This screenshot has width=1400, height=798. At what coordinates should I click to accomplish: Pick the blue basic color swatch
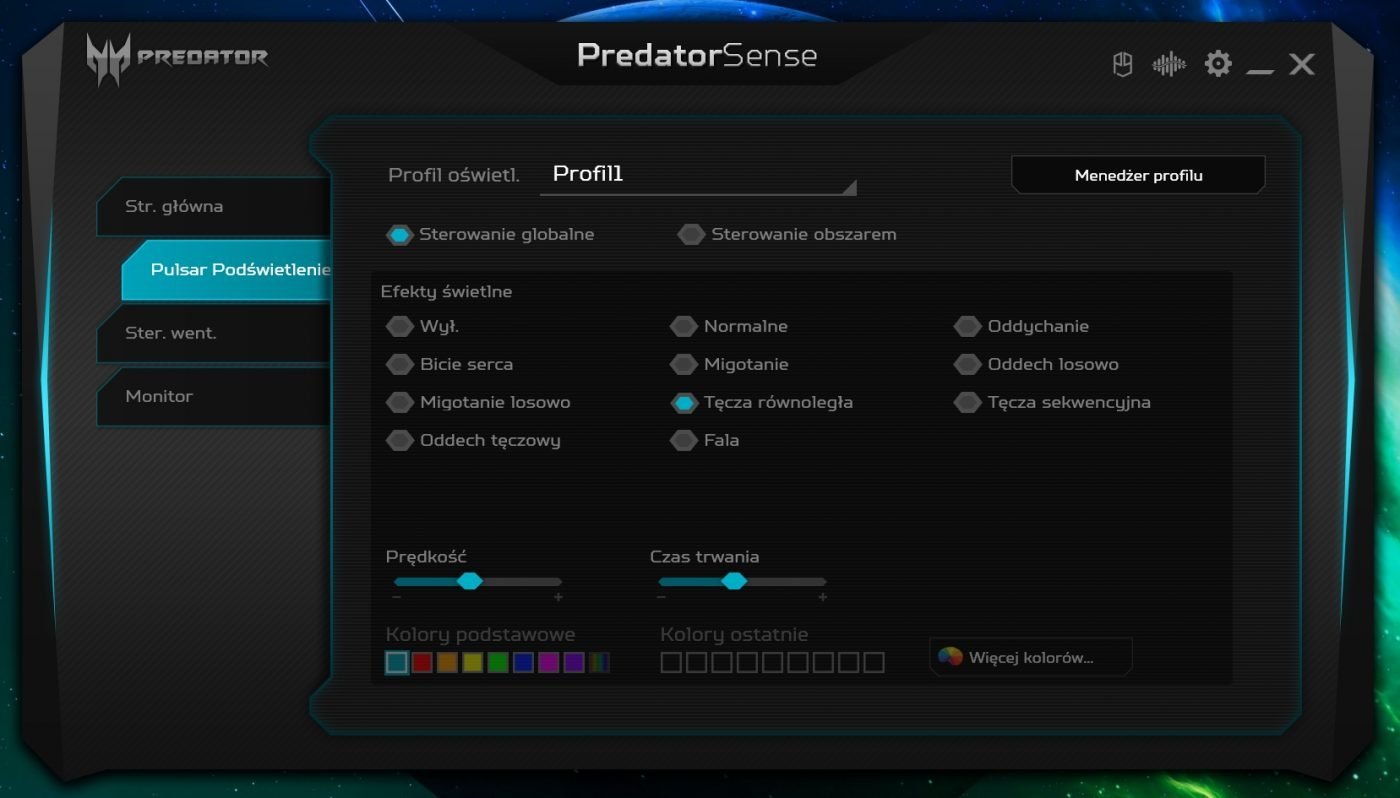[x=523, y=663]
